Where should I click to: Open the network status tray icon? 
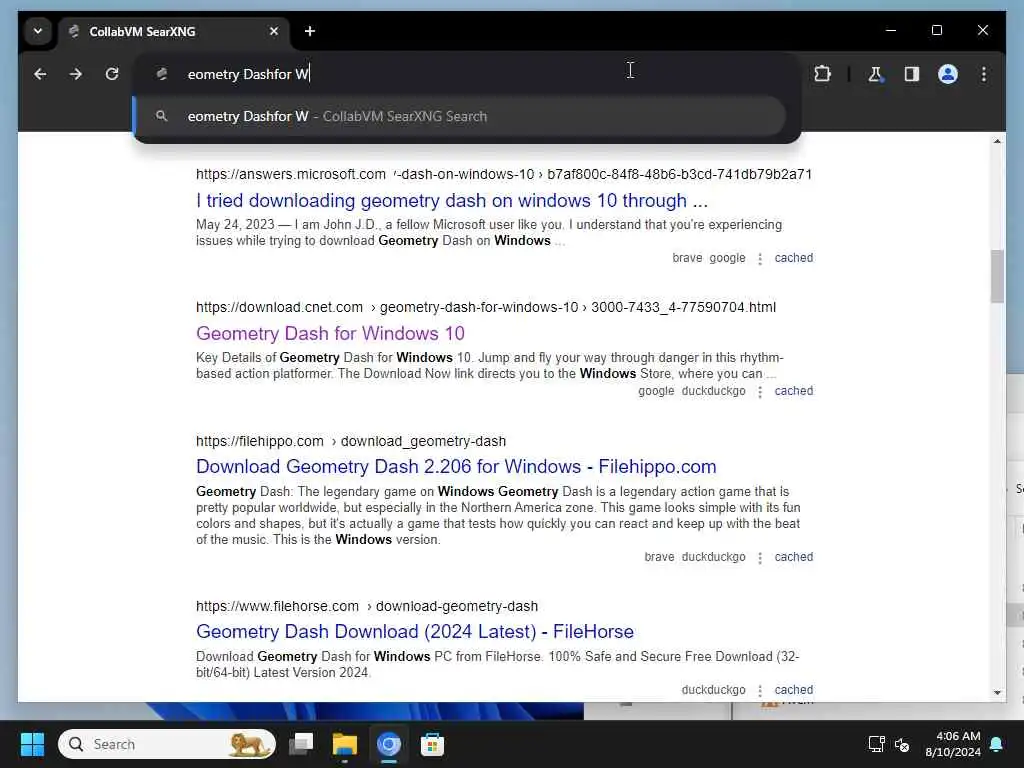(x=876, y=744)
